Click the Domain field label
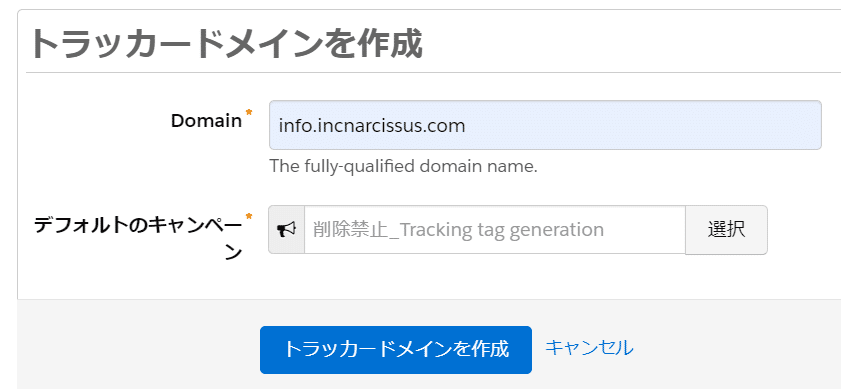Screen dimensions: 841x389 point(206,121)
